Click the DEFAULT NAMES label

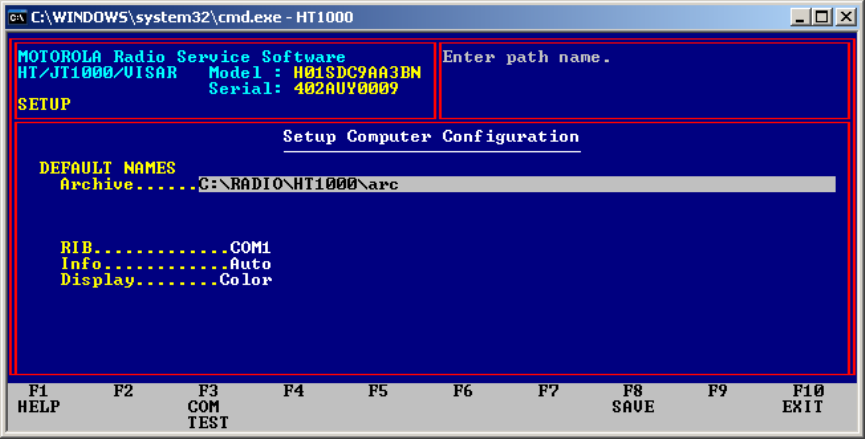point(107,168)
